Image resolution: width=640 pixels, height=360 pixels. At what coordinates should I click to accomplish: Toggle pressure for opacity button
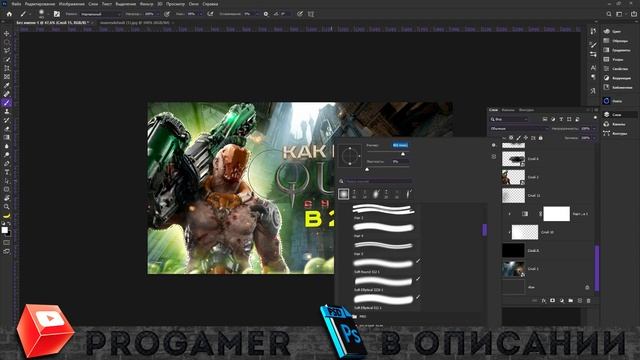(167, 14)
